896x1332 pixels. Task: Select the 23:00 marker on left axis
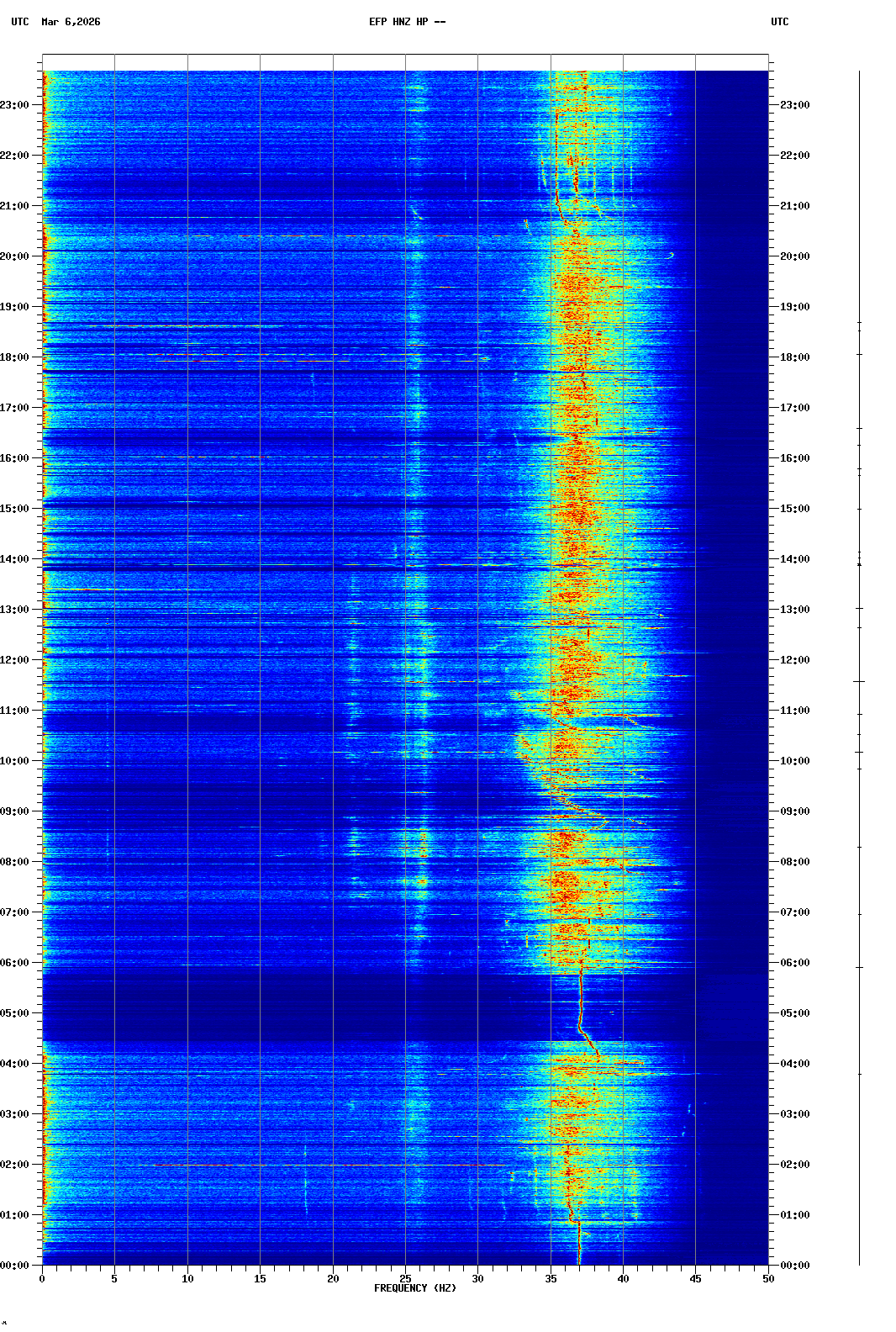click(x=15, y=105)
